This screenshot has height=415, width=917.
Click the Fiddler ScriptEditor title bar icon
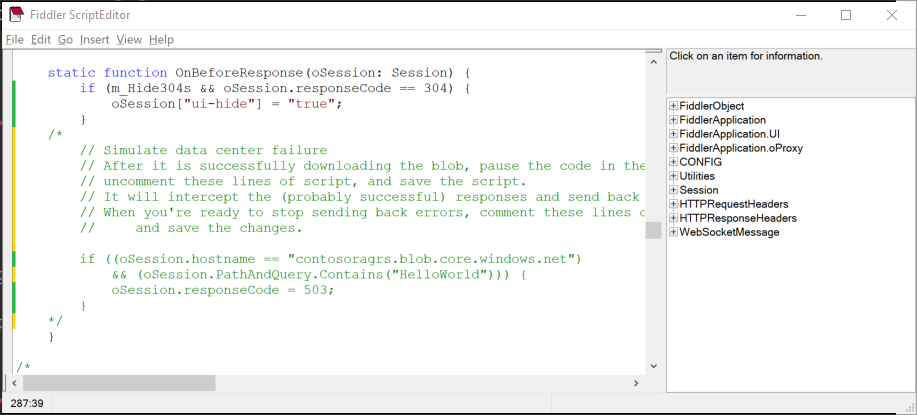[x=16, y=15]
